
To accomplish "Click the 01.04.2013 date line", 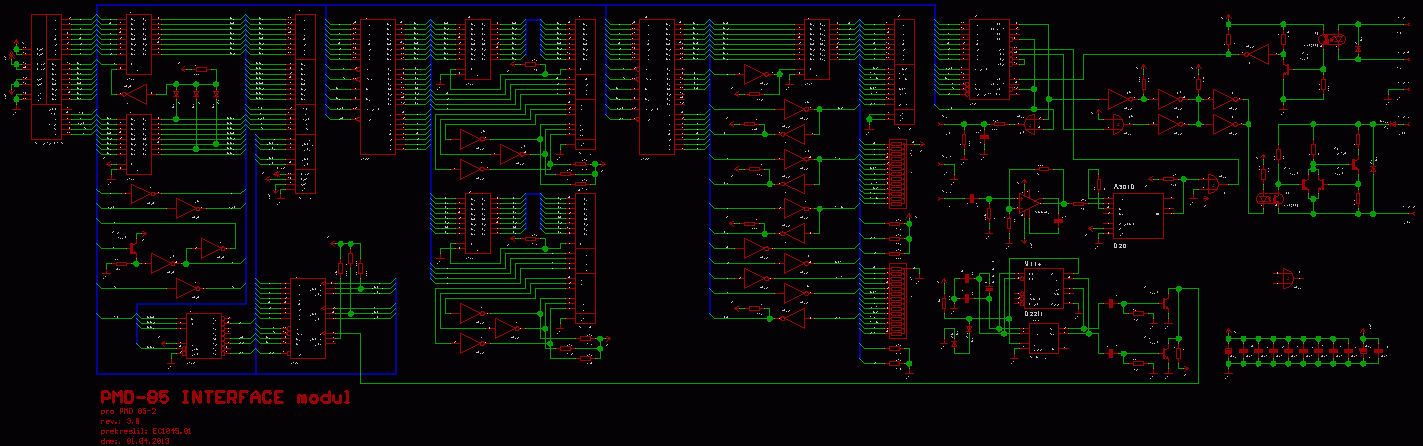I will click(136, 440).
